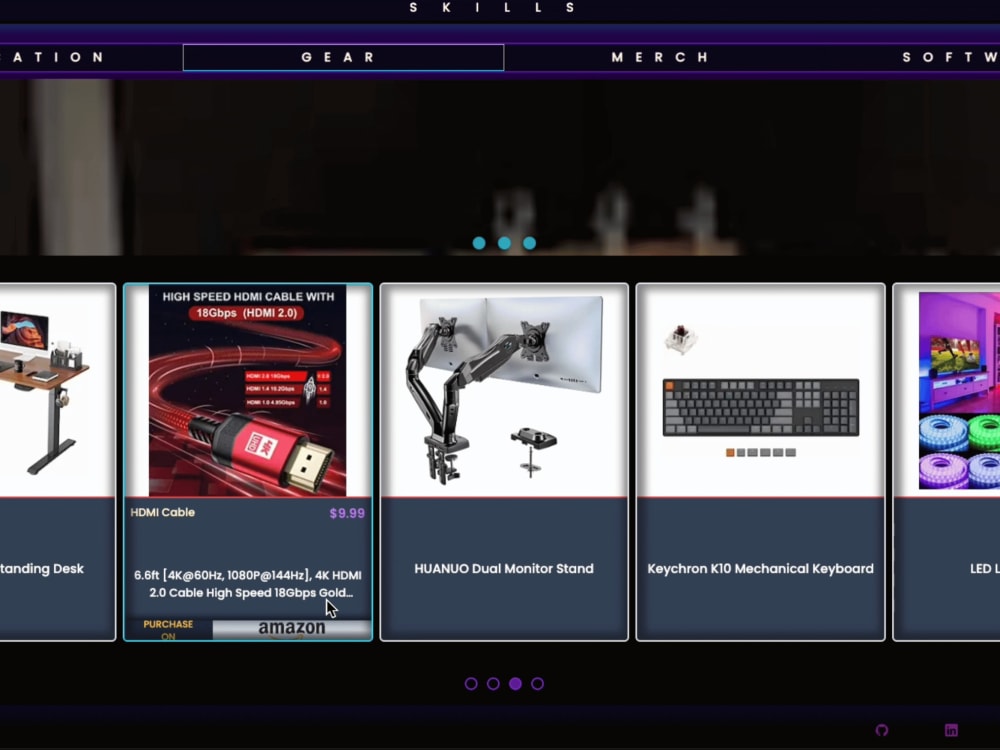Switch to the Merch tab
The height and width of the screenshot is (750, 1000).
660,57
